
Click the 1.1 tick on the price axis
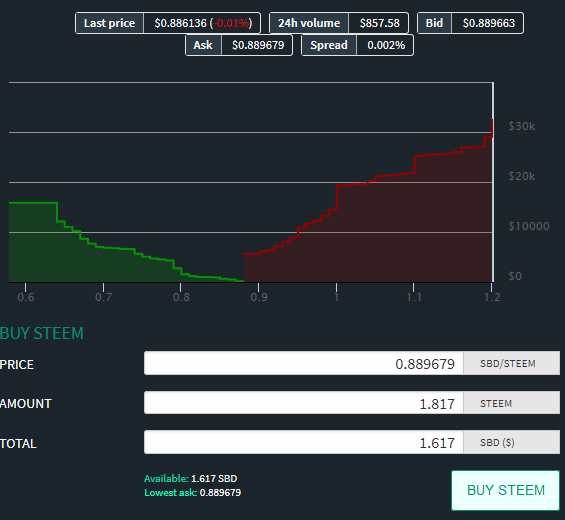414,297
